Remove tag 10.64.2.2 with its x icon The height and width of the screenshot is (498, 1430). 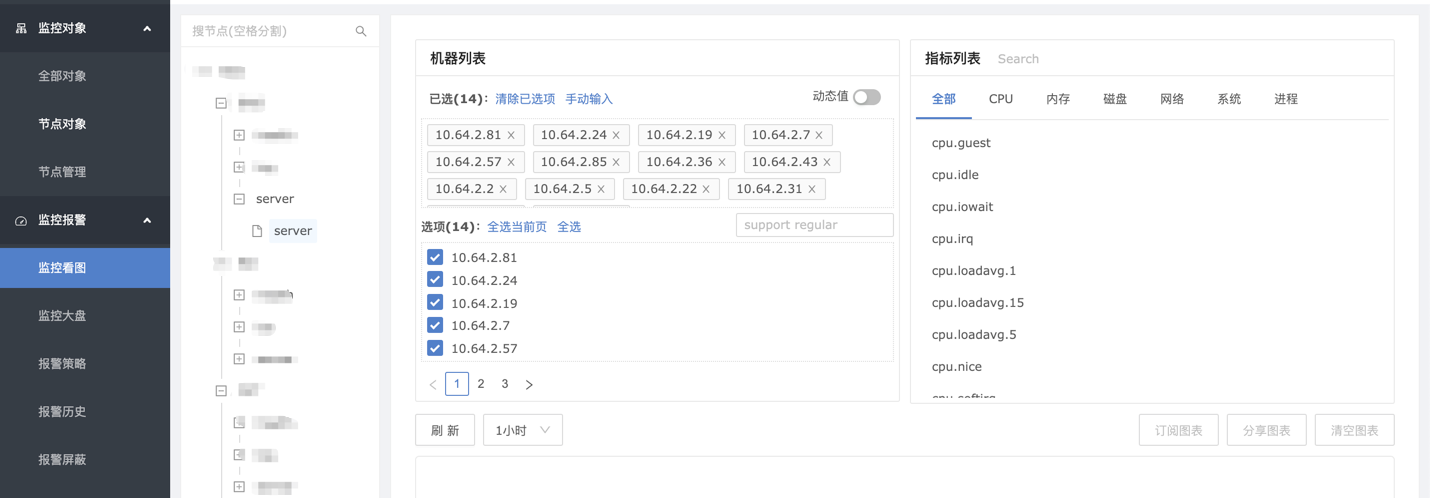[503, 189]
